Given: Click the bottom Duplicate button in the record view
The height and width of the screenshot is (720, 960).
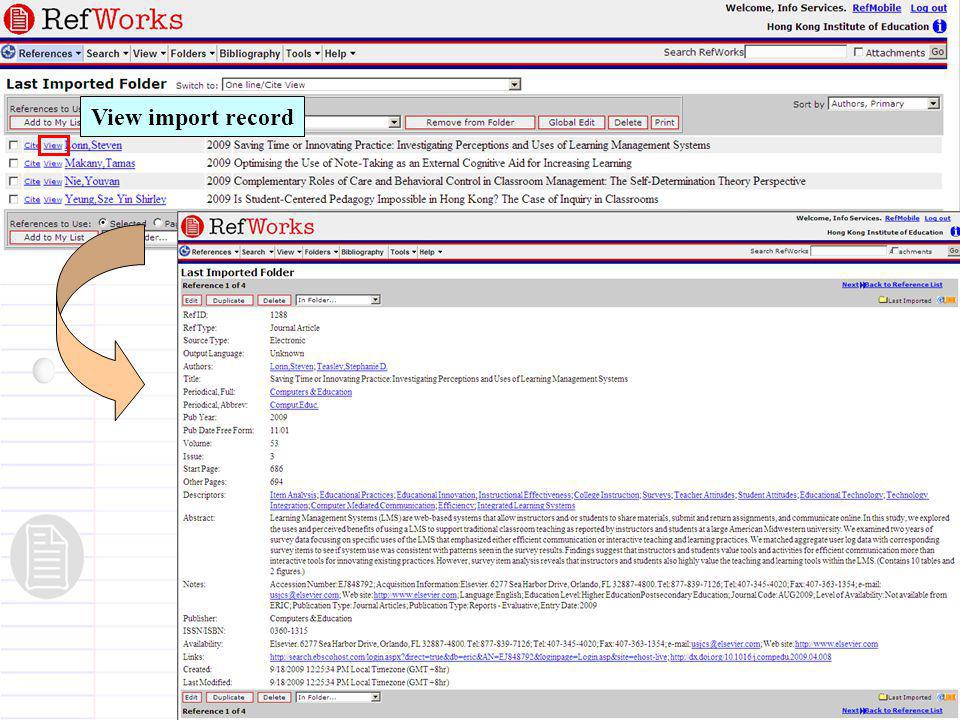Looking at the screenshot, I should click(x=229, y=697).
